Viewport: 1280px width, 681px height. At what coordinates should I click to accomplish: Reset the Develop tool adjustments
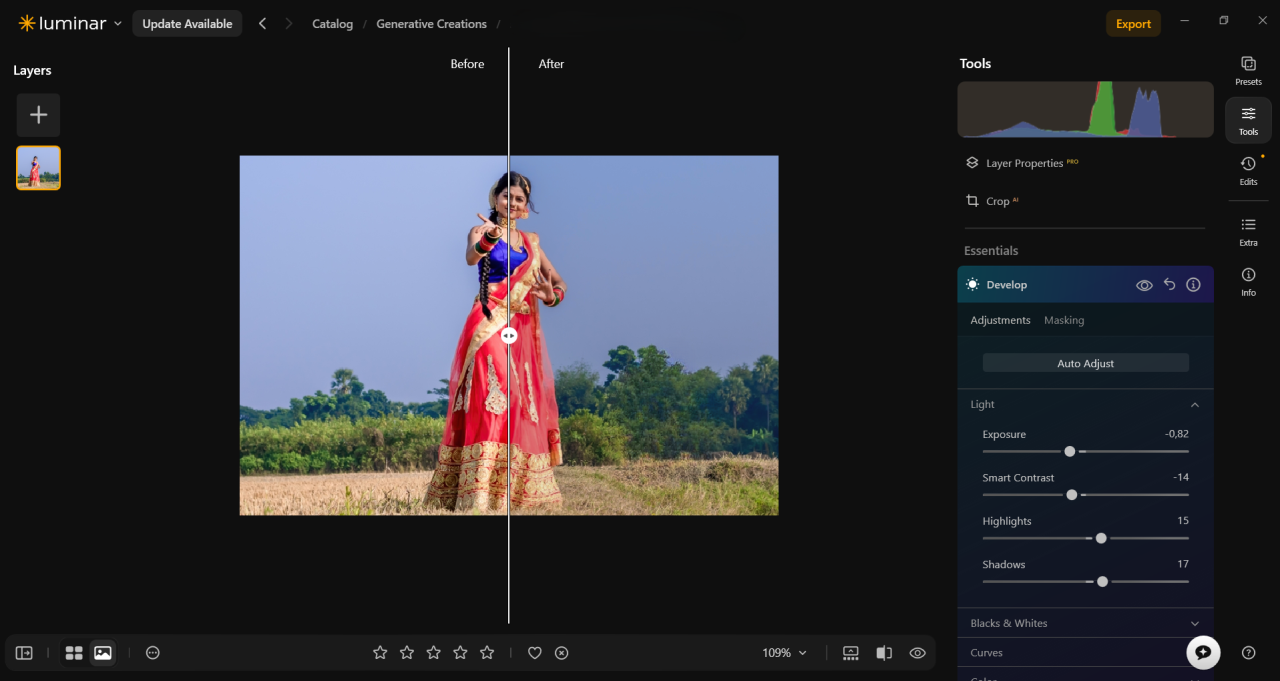(x=1169, y=285)
